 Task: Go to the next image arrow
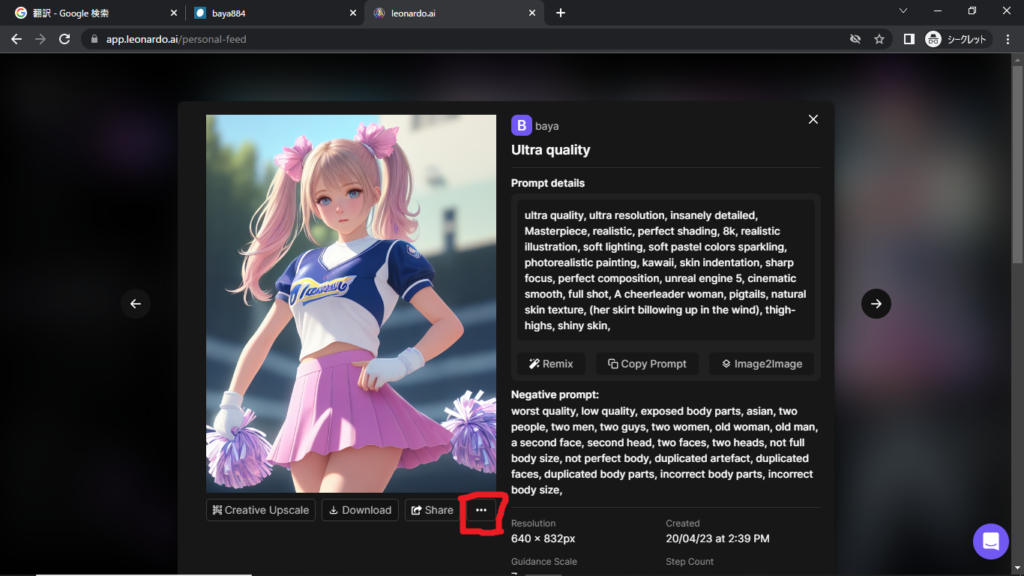[x=876, y=304]
